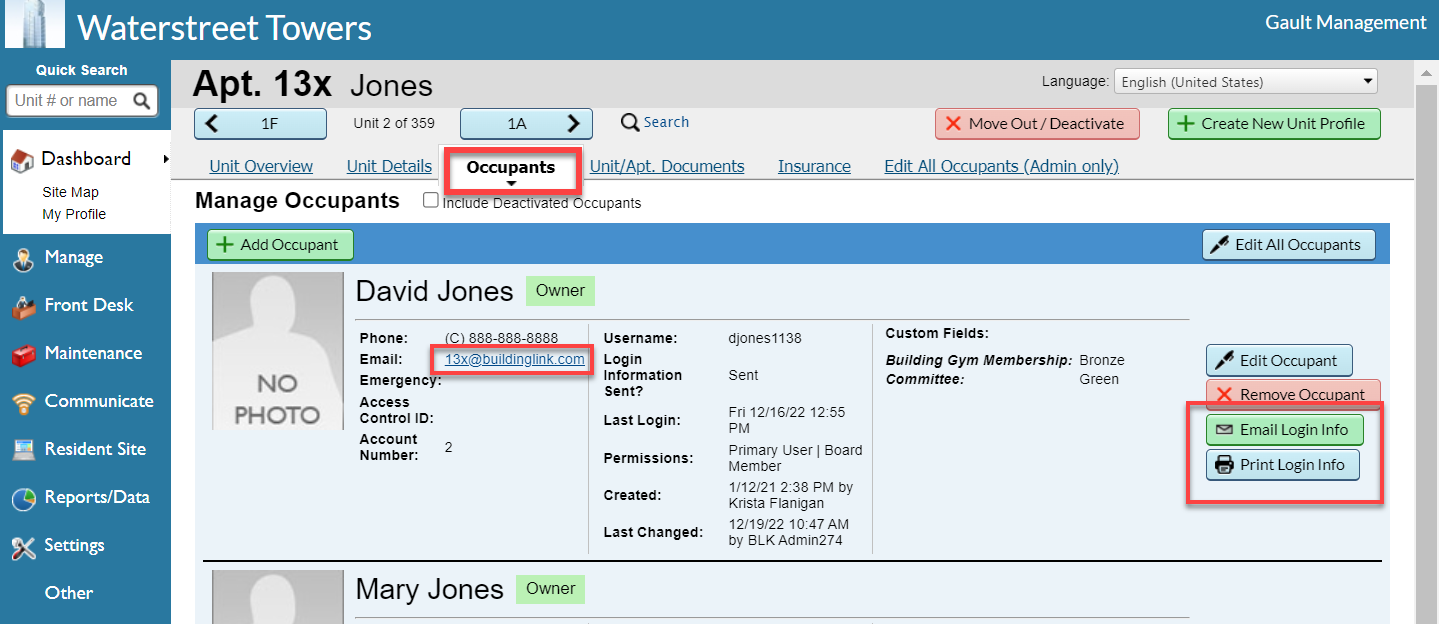Screen dimensions: 1439x624
Task: Click the printer icon on Print Login Info
Action: click(1224, 465)
